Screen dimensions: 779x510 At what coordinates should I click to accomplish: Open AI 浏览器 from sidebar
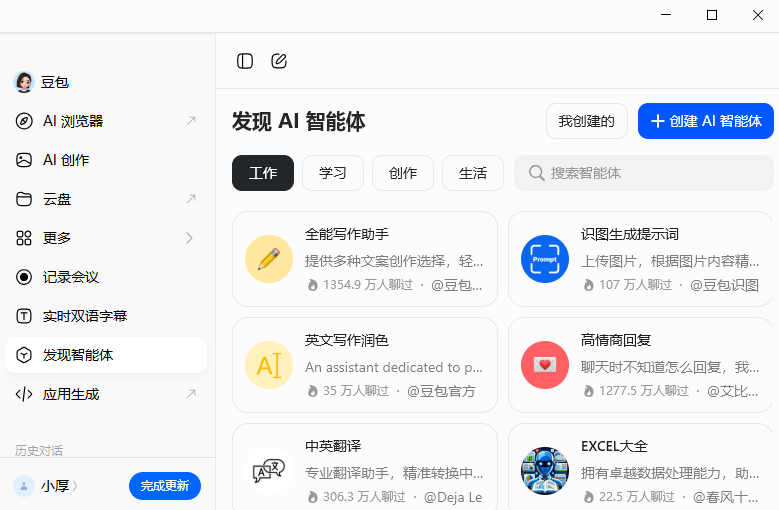click(x=106, y=121)
